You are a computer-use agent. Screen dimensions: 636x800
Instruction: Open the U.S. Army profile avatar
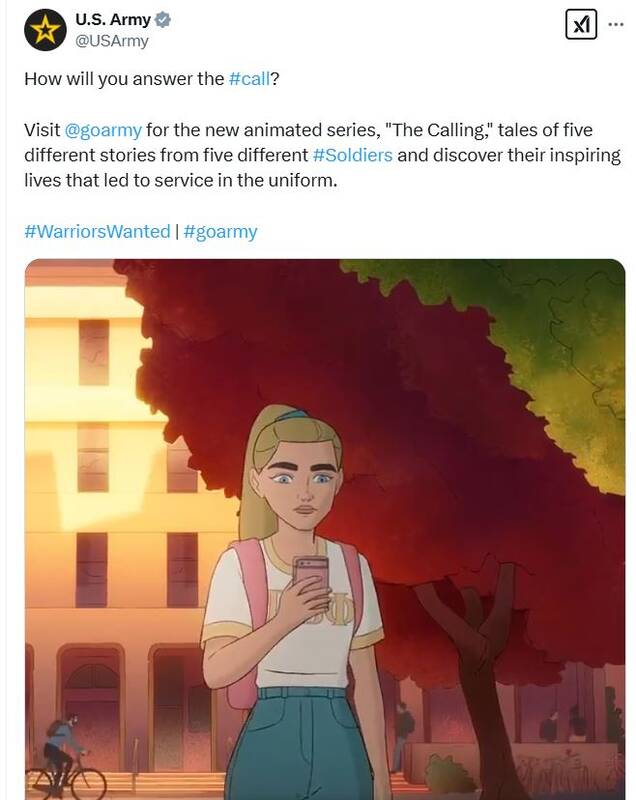pos(45,30)
